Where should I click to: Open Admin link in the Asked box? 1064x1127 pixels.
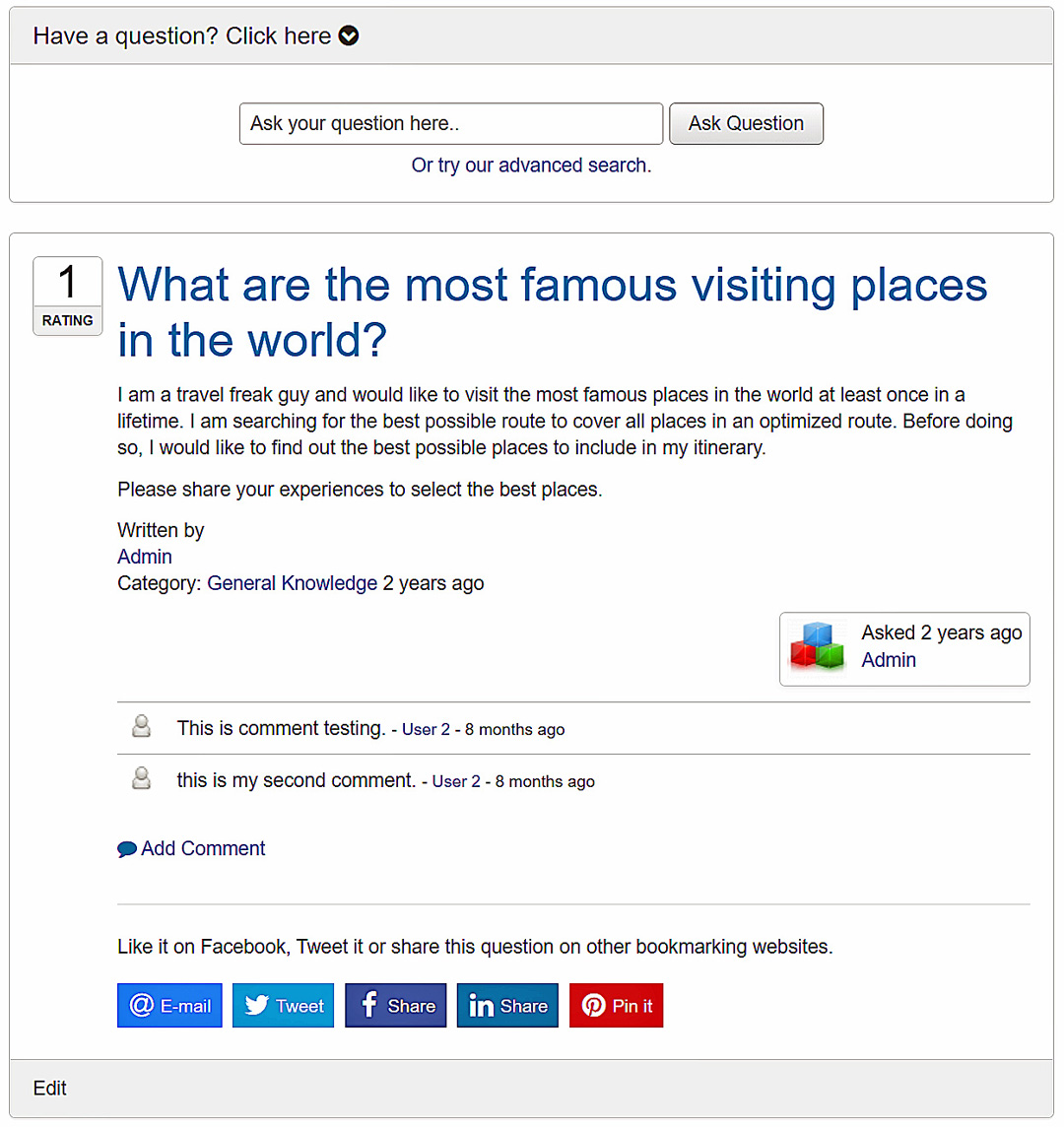pos(889,660)
